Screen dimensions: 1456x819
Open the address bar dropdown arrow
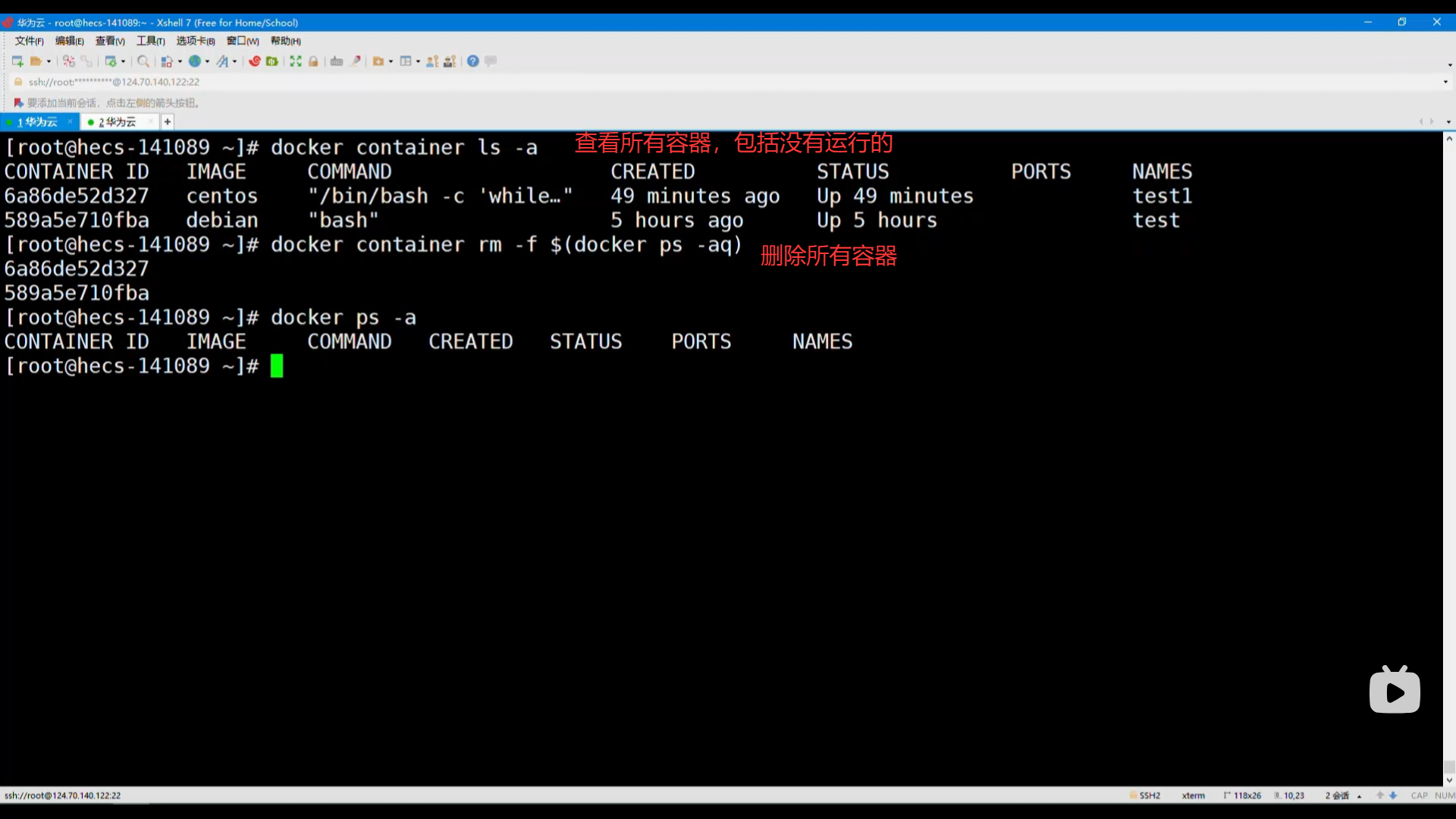[x=1445, y=82]
